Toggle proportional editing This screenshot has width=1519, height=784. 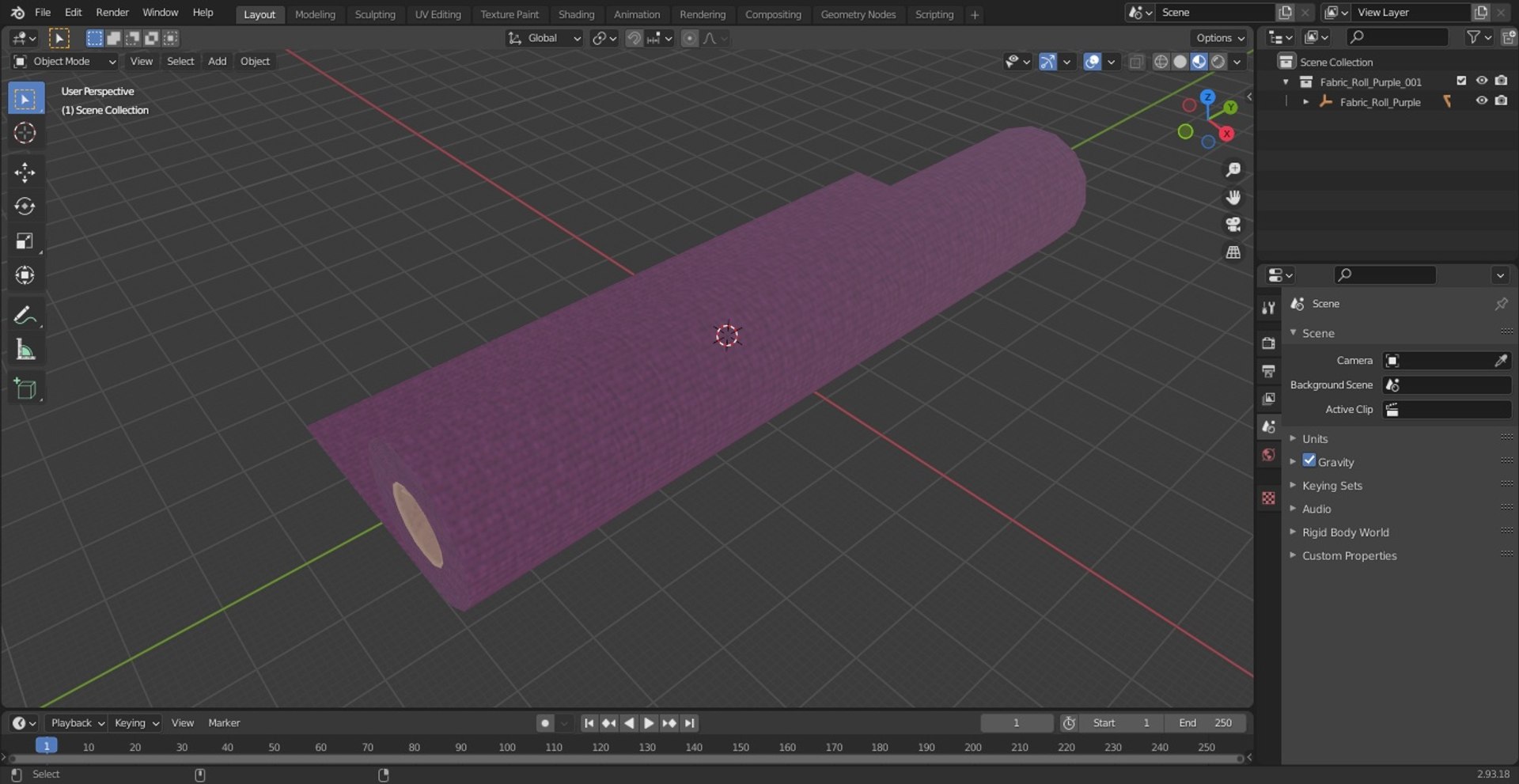tap(690, 38)
